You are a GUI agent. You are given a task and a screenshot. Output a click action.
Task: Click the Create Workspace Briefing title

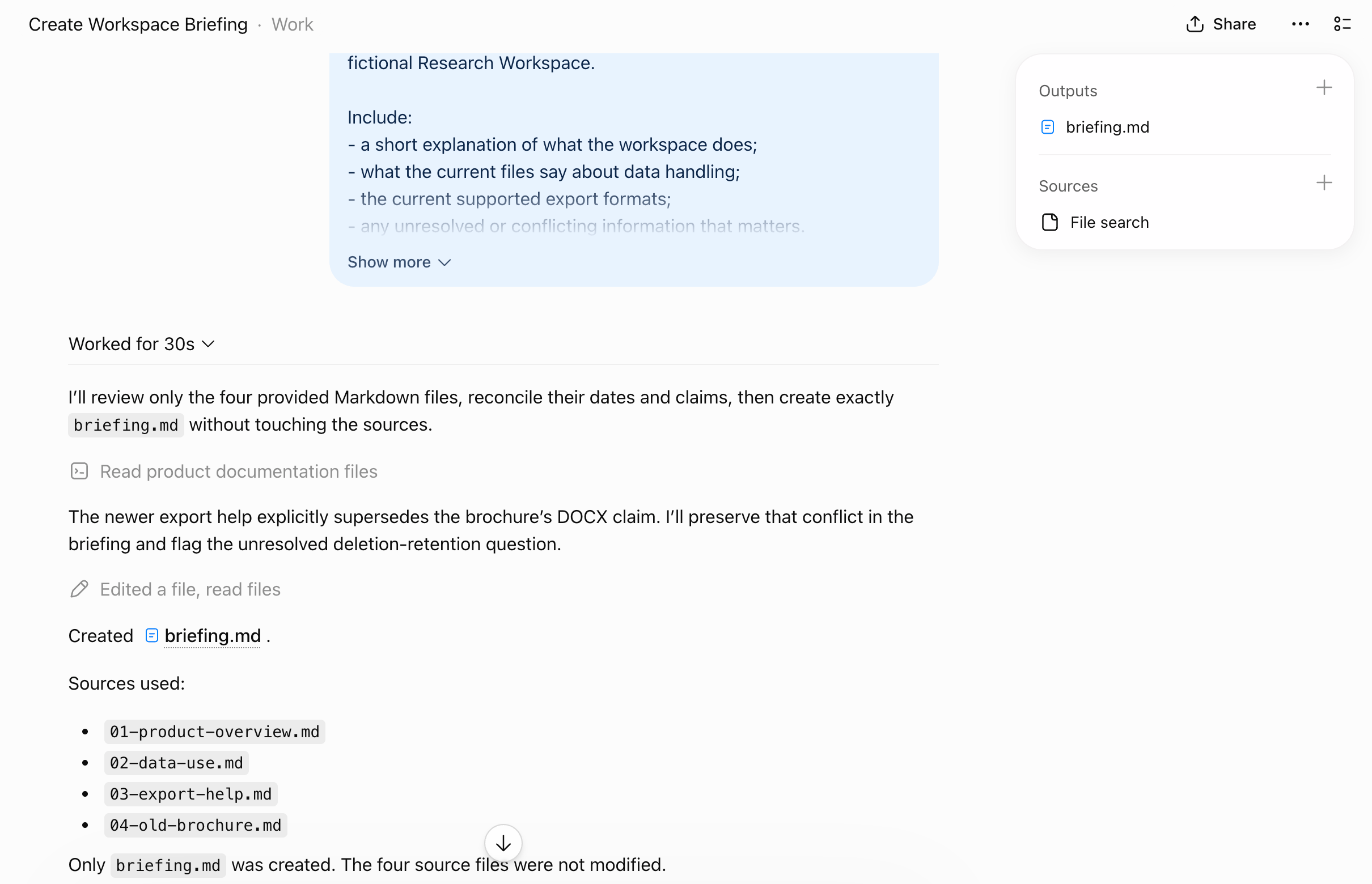point(138,24)
